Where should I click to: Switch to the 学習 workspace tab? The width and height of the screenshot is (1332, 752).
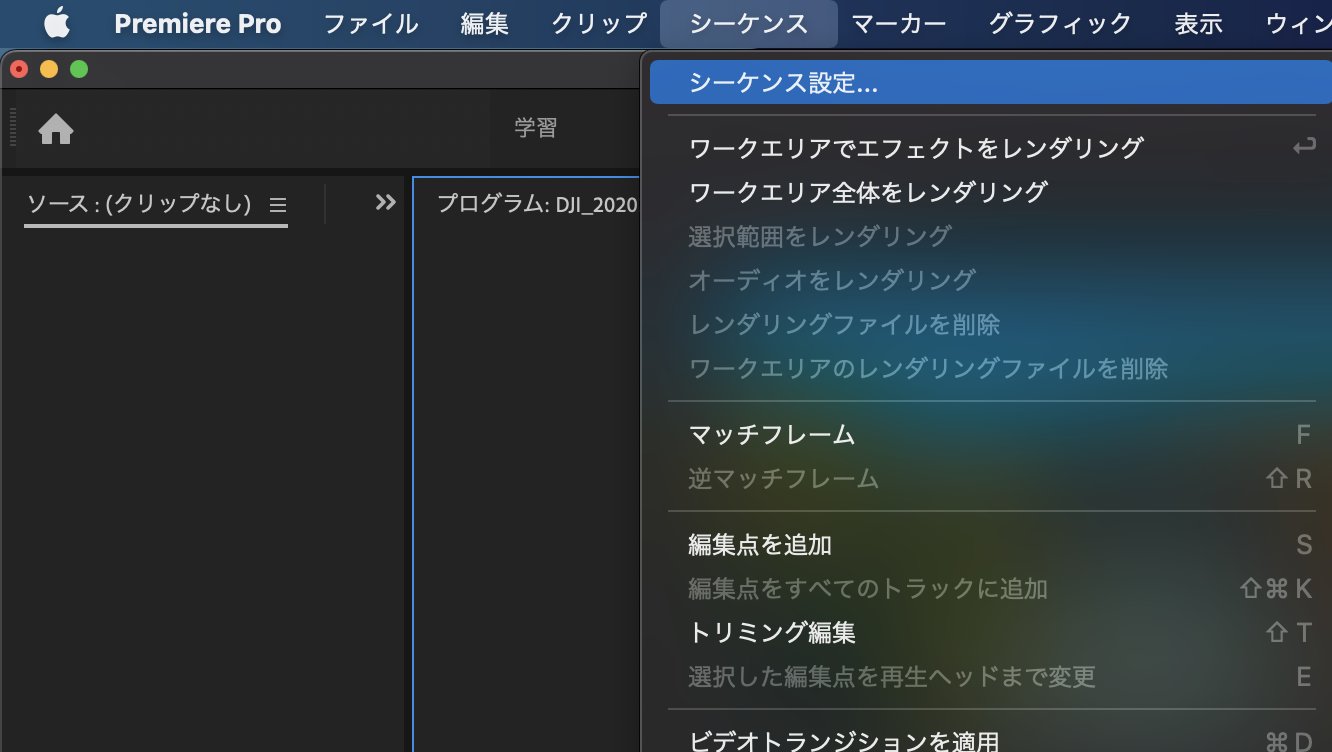[x=536, y=128]
